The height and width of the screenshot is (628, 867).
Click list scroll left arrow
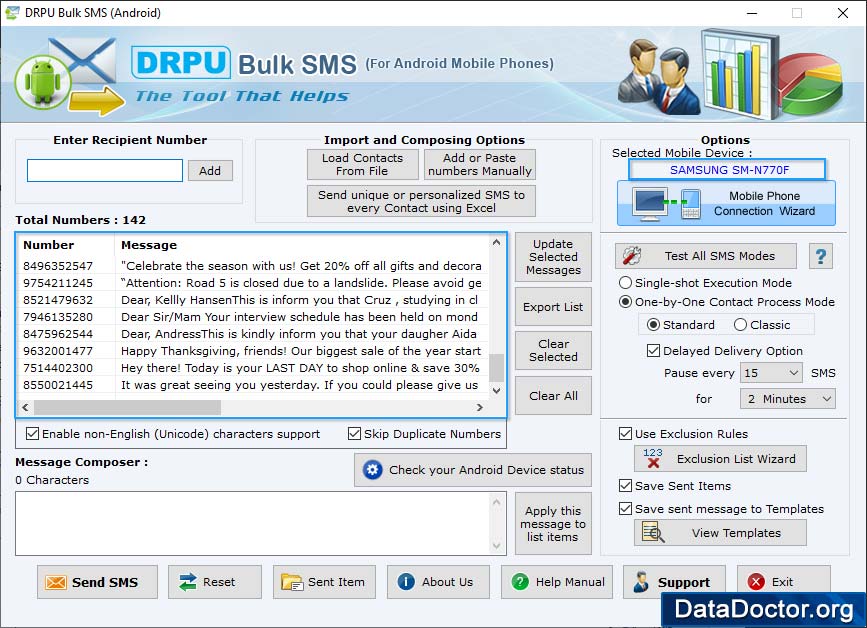click(25, 407)
